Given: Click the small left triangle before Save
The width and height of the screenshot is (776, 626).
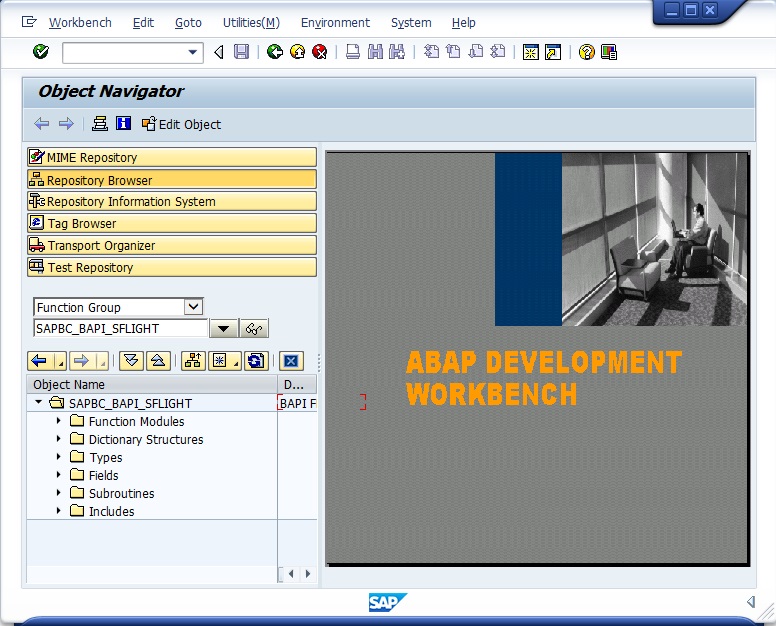Looking at the screenshot, I should [219, 52].
